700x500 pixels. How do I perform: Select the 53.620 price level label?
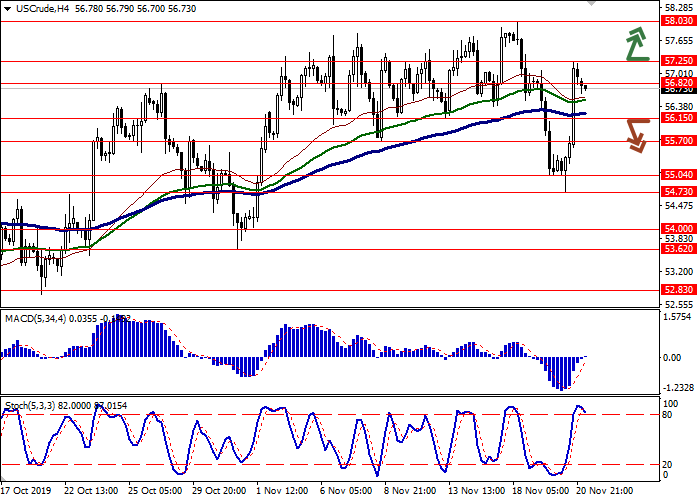(x=679, y=249)
